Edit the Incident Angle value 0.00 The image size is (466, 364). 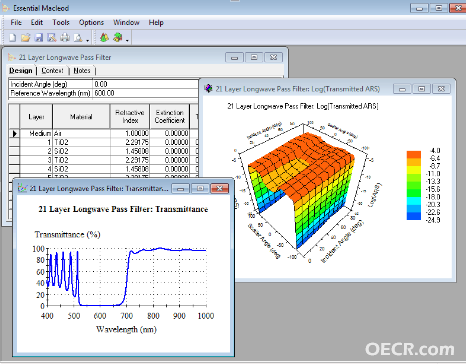point(146,84)
